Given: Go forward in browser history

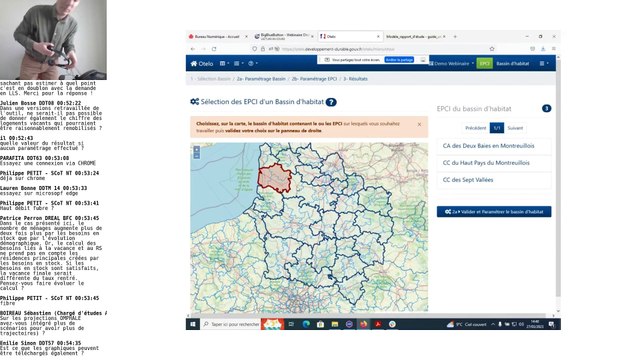Looking at the screenshot, I should tap(203, 49).
